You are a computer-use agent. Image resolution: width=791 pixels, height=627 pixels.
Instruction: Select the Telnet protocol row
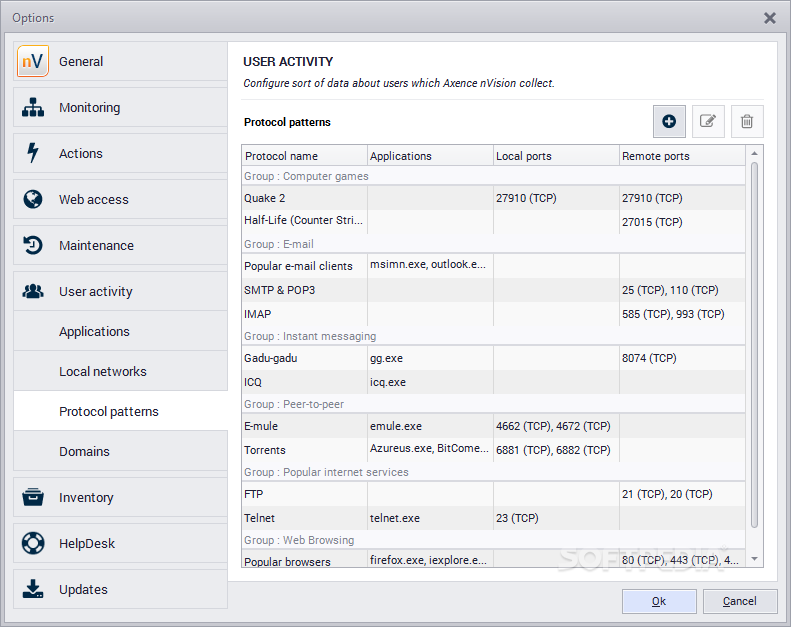point(493,518)
